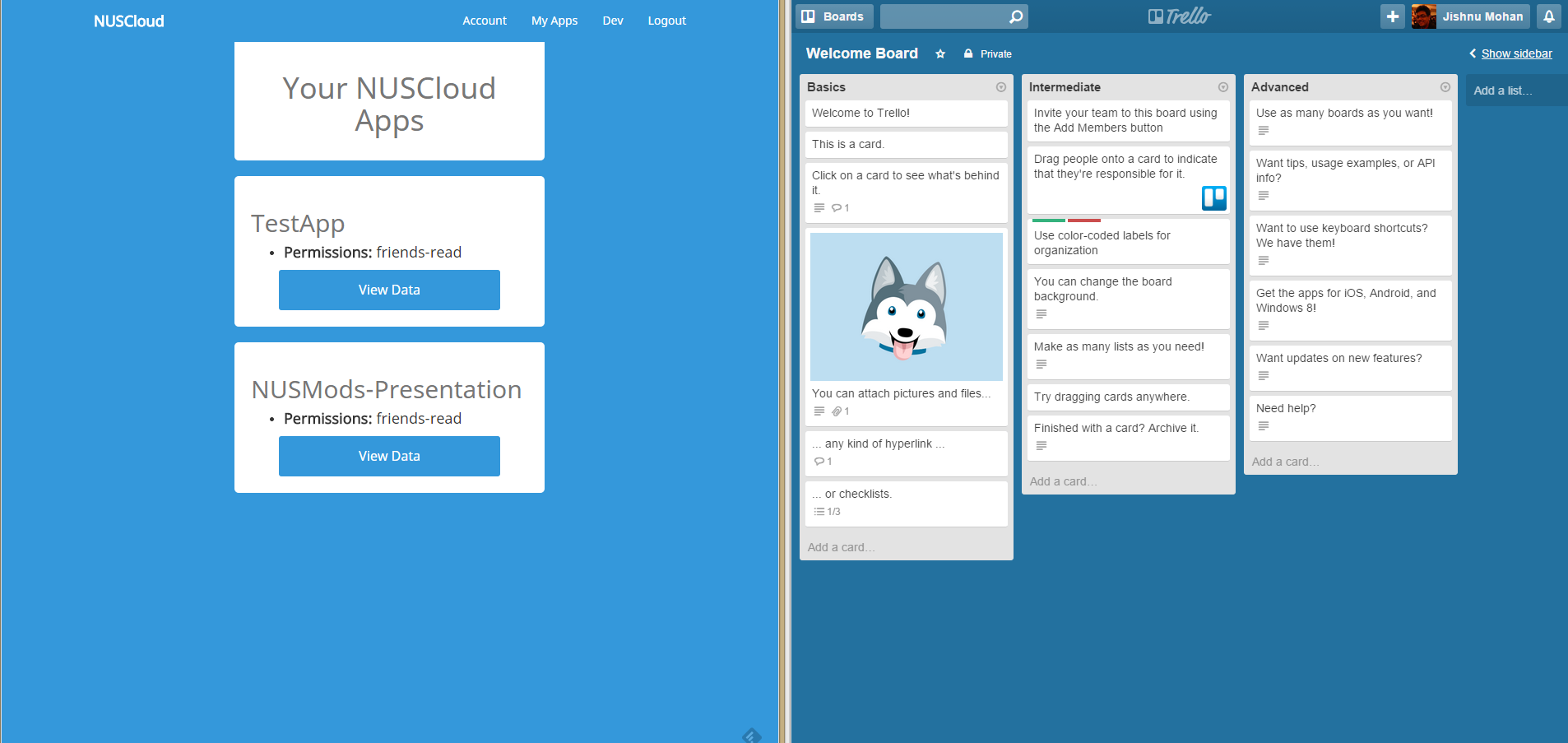The image size is (1568, 743).
Task: Click the Show sidebar link
Action: pyautogui.click(x=1516, y=53)
